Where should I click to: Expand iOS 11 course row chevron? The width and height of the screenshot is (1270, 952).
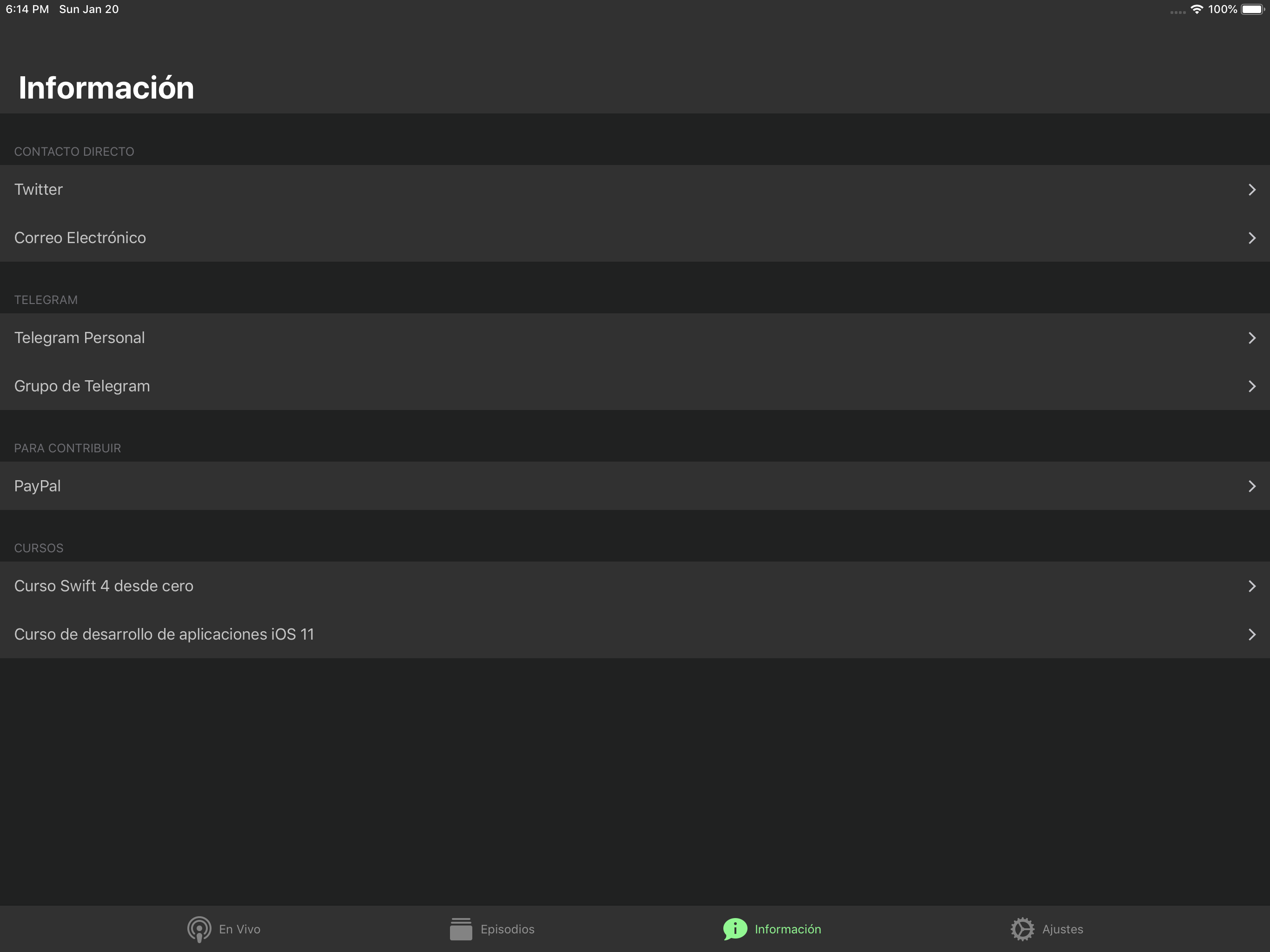click(x=1251, y=634)
